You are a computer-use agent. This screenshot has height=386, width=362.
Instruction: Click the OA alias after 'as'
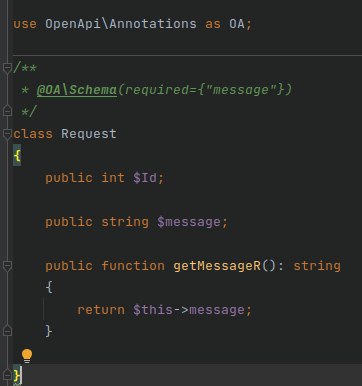pos(237,24)
